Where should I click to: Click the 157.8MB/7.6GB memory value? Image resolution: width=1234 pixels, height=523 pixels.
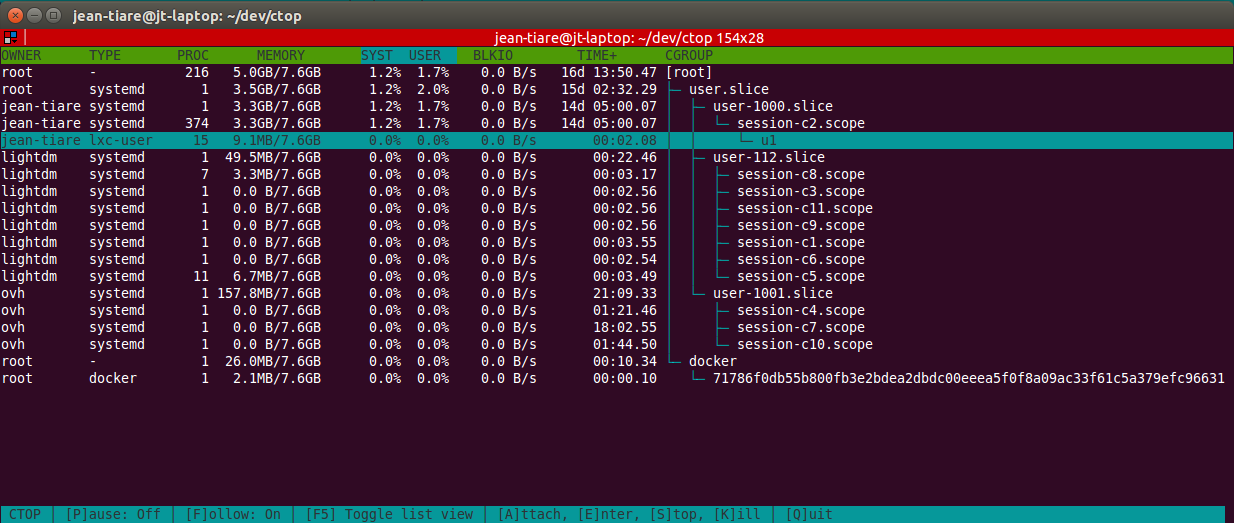click(269, 293)
